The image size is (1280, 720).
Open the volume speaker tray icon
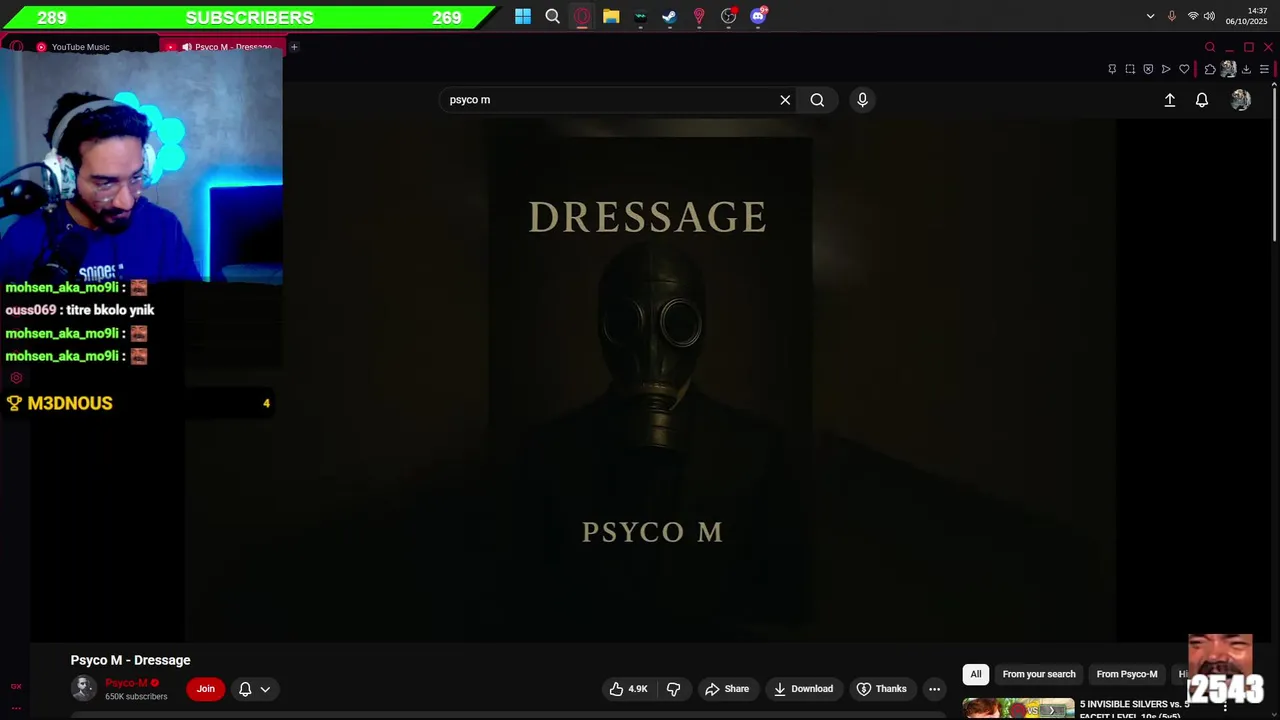(x=1209, y=16)
